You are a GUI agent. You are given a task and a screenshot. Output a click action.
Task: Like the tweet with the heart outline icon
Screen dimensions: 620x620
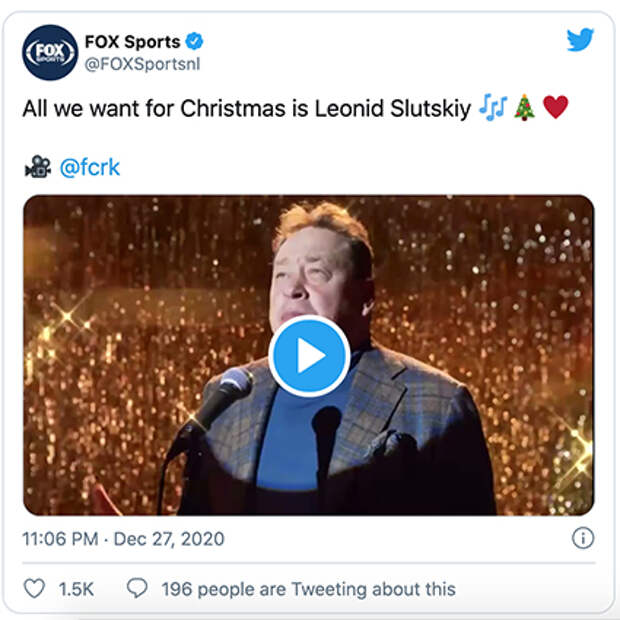click(x=35, y=589)
